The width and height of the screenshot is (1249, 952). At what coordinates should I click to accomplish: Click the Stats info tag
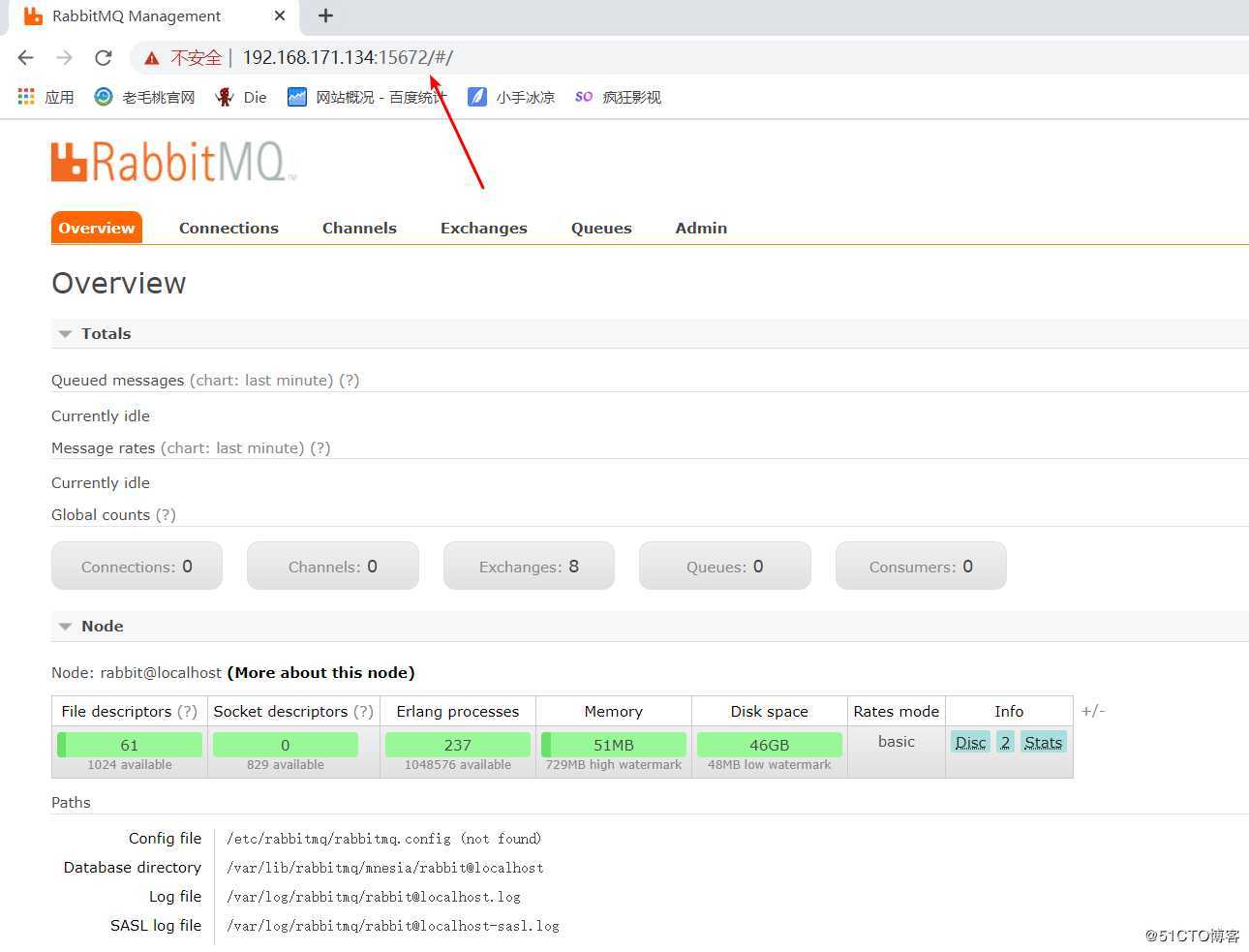1044,742
